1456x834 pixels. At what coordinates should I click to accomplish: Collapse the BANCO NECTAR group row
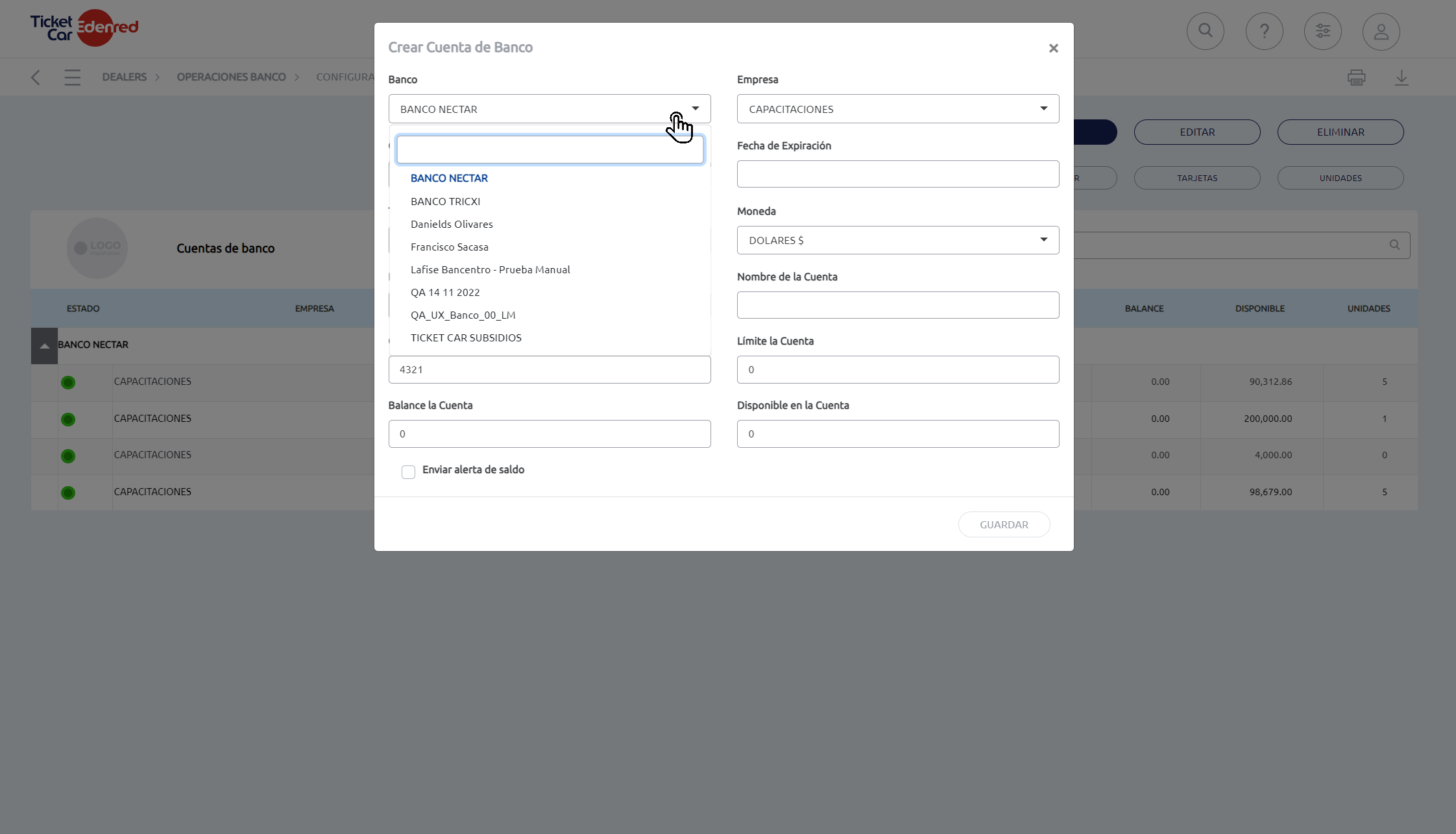[x=44, y=345]
